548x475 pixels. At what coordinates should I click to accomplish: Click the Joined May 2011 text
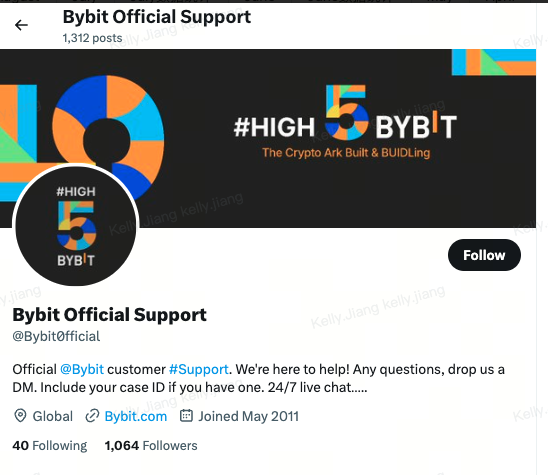click(248, 416)
